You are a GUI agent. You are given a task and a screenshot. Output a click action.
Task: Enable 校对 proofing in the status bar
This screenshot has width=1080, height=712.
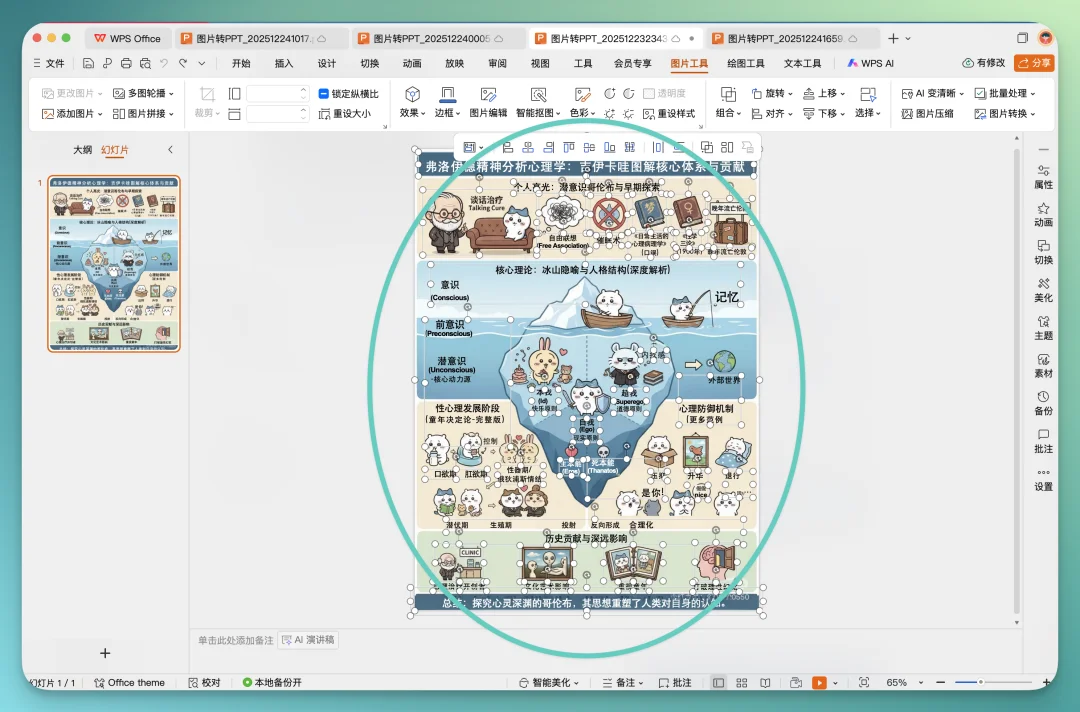[204, 683]
